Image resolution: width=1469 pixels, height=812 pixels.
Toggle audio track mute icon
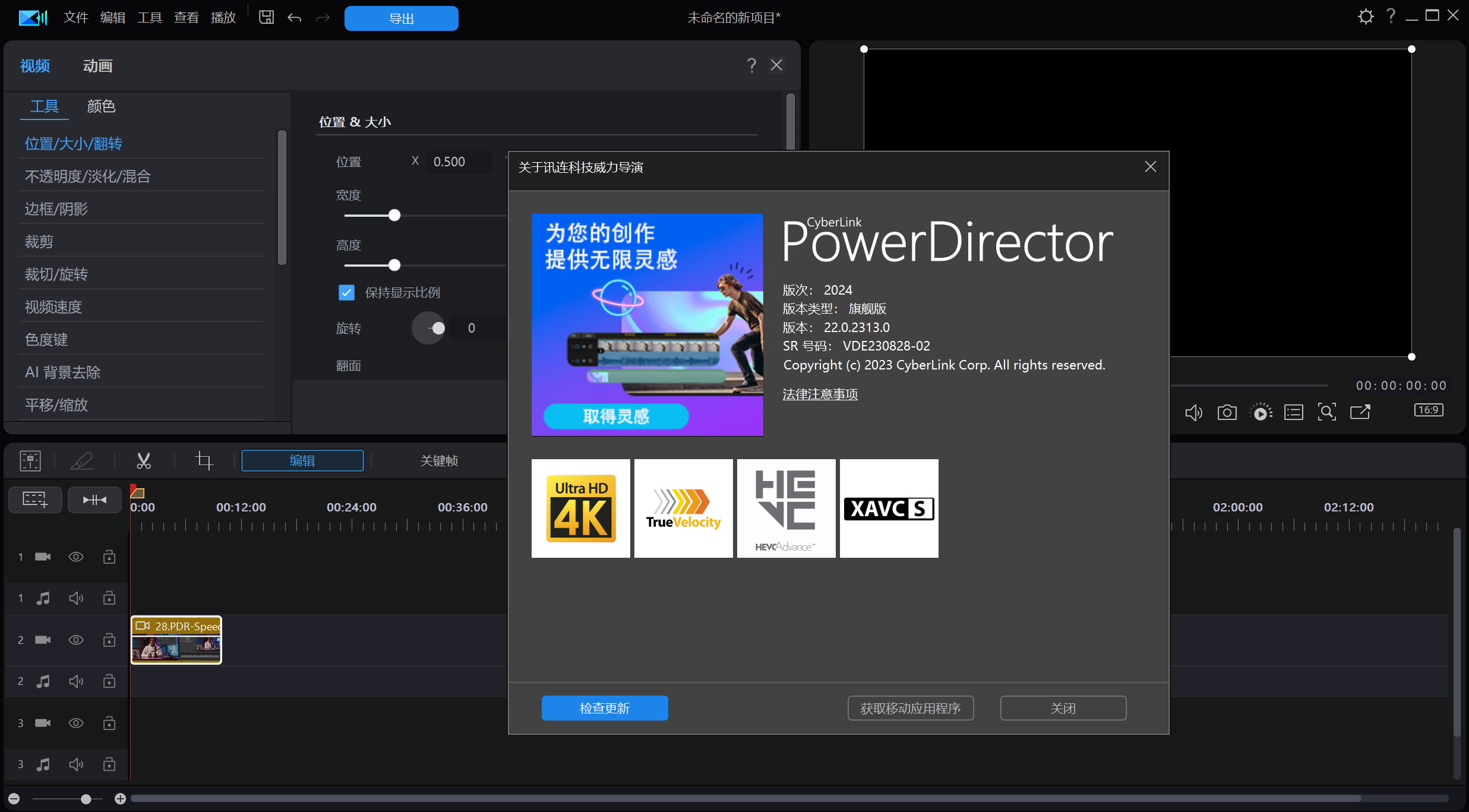[x=75, y=598]
